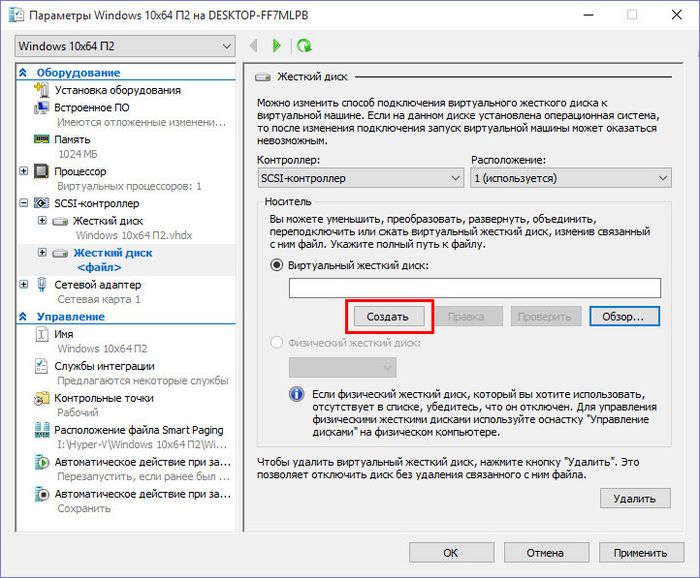Select the SCSI-контроллер item

pyautogui.click(x=97, y=204)
